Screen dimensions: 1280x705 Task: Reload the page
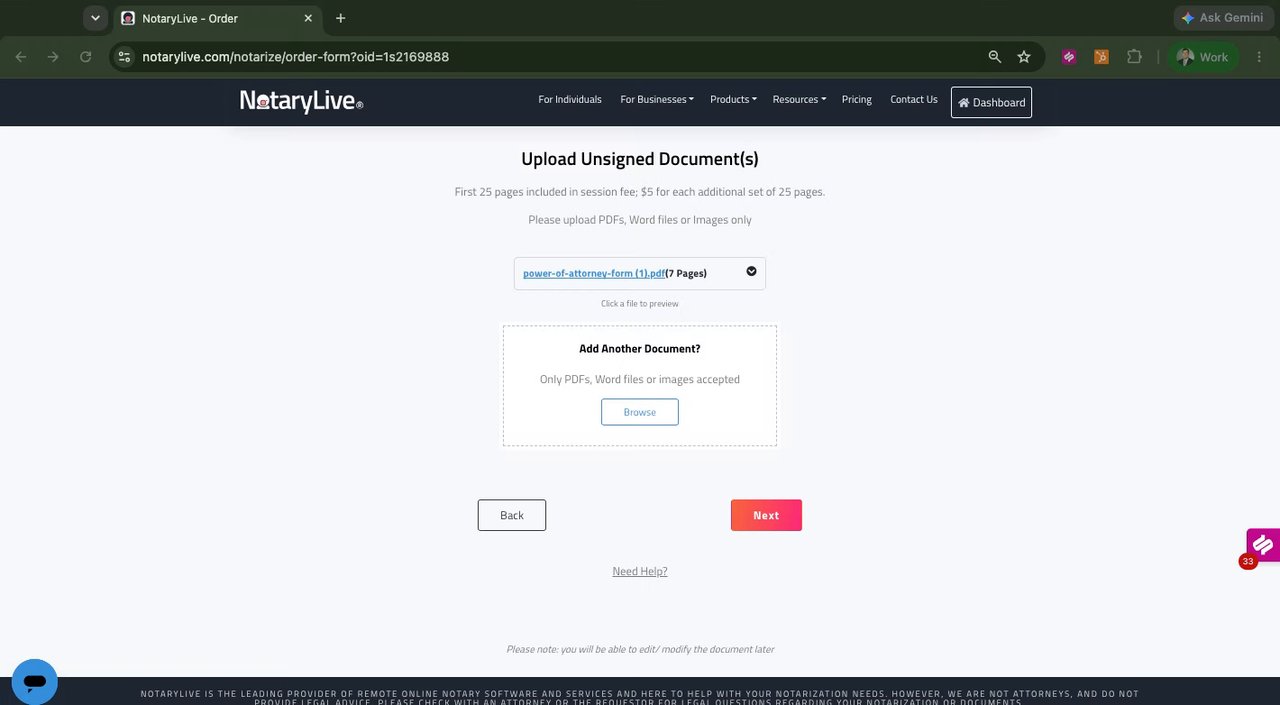(86, 57)
